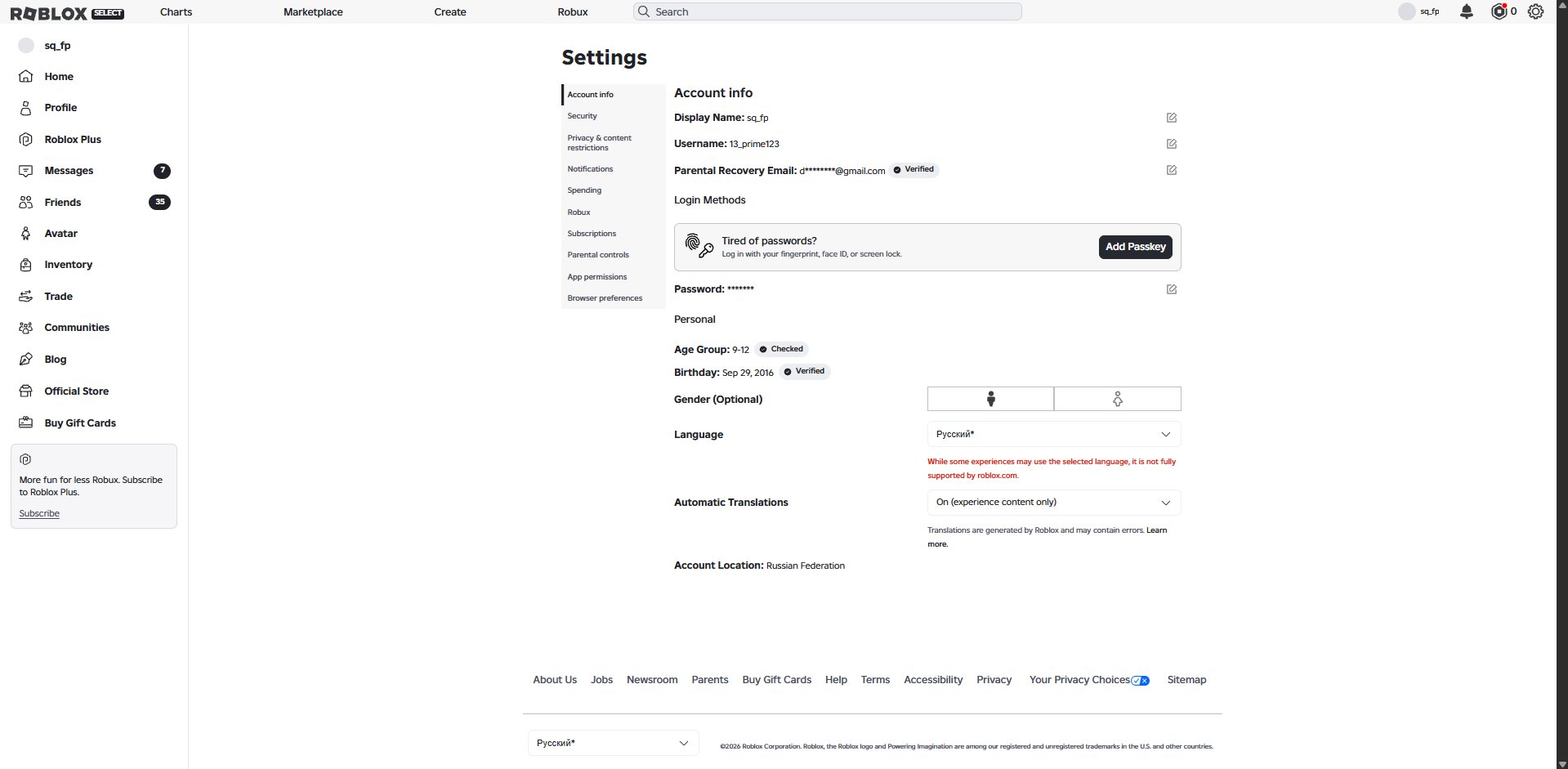The image size is (1568, 769).
Task: Click the sidebar avatar for sq_fp
Action: click(x=26, y=46)
